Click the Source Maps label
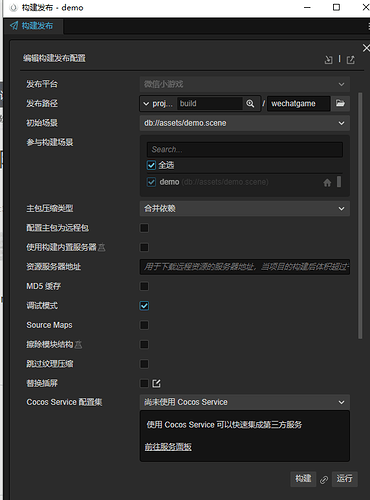370x500 pixels. point(49,325)
